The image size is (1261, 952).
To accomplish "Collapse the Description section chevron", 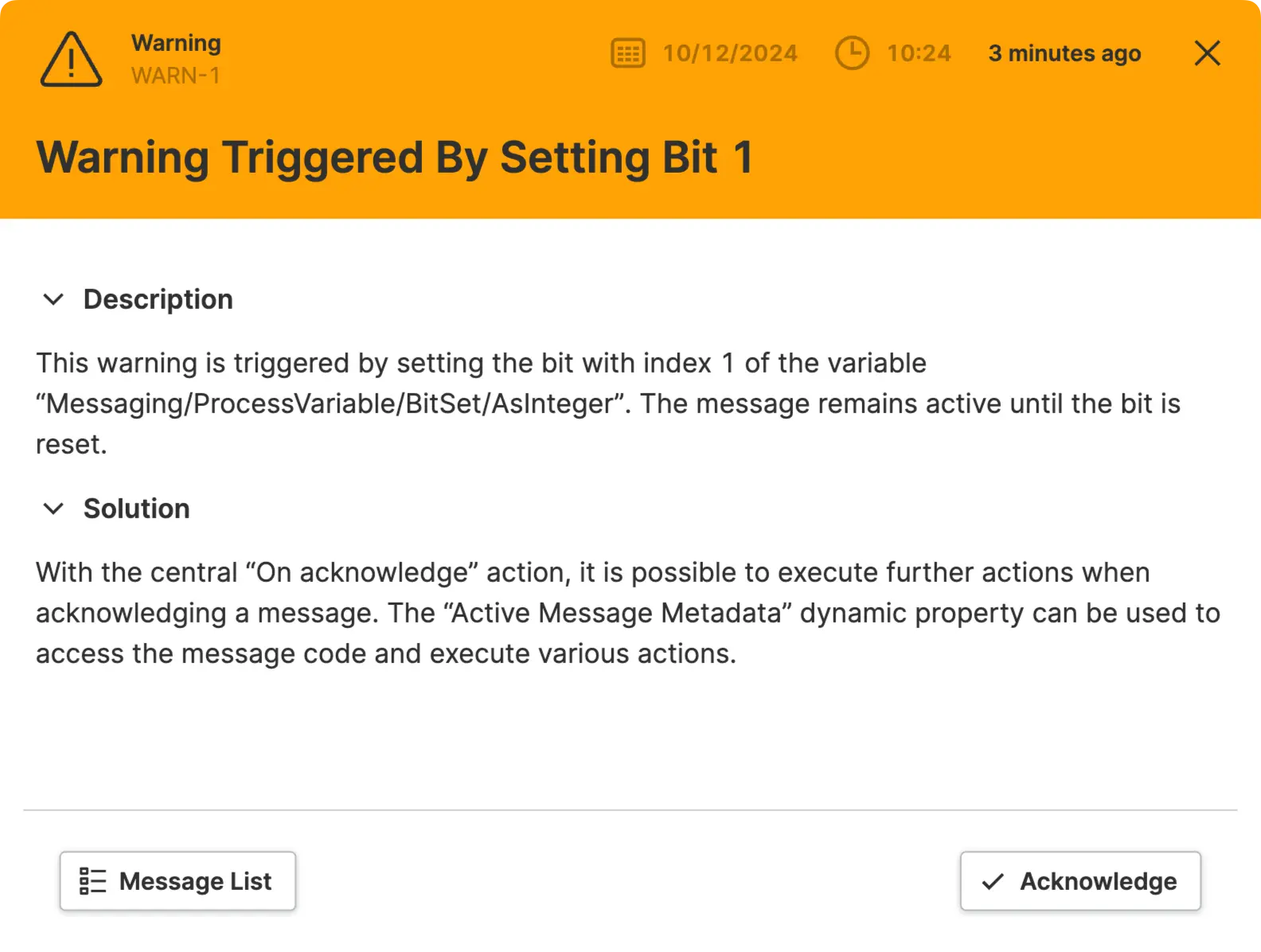I will (53, 299).
